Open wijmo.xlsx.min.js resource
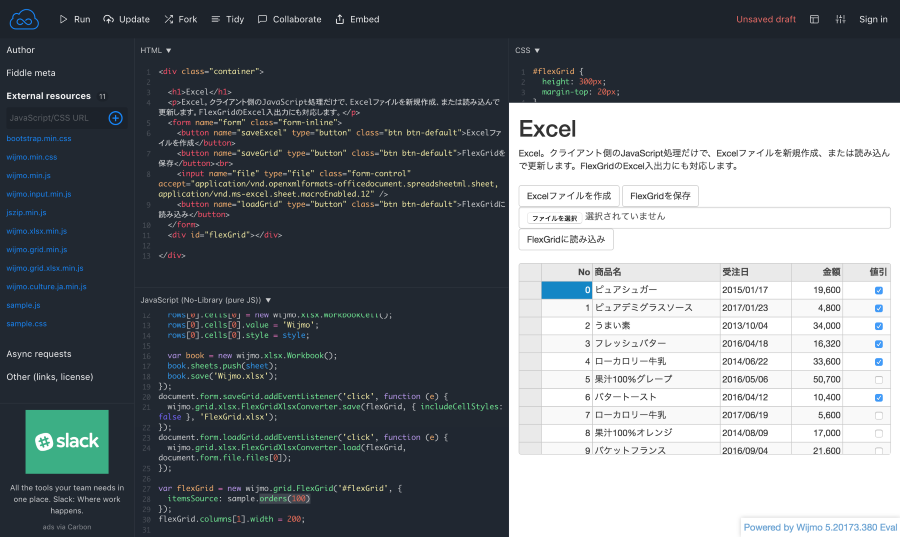Screen dimensions: 900x537 pyautogui.click(x=37, y=231)
